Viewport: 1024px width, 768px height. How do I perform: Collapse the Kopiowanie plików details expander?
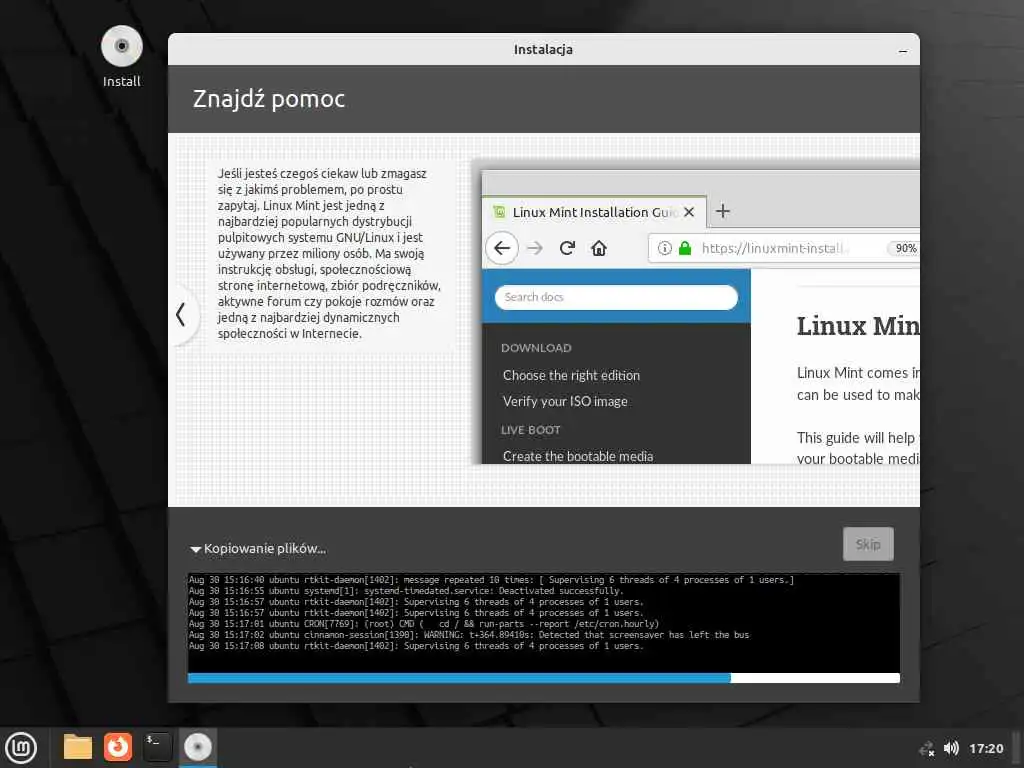[195, 549]
